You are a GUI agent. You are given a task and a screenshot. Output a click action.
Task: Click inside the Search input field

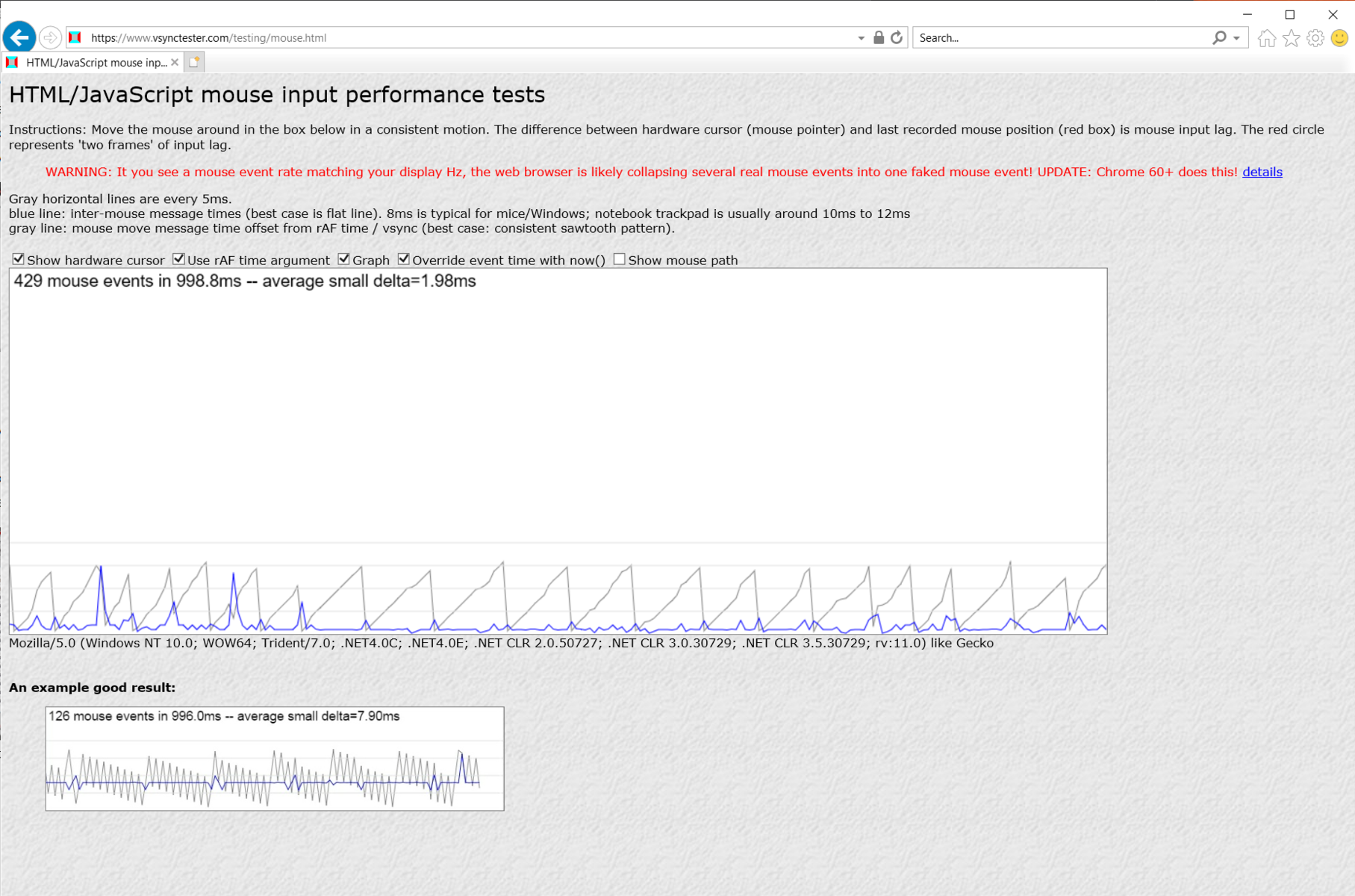(x=1060, y=37)
